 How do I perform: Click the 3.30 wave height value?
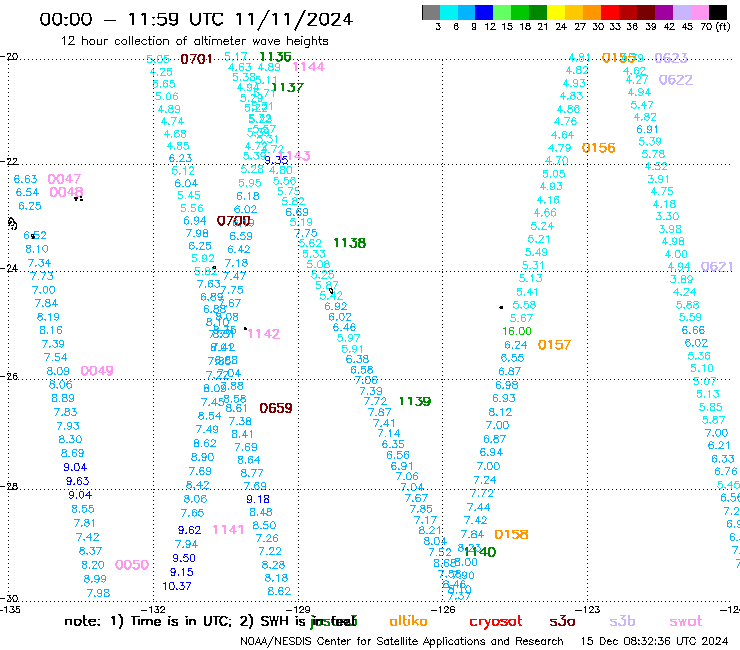(x=667, y=216)
